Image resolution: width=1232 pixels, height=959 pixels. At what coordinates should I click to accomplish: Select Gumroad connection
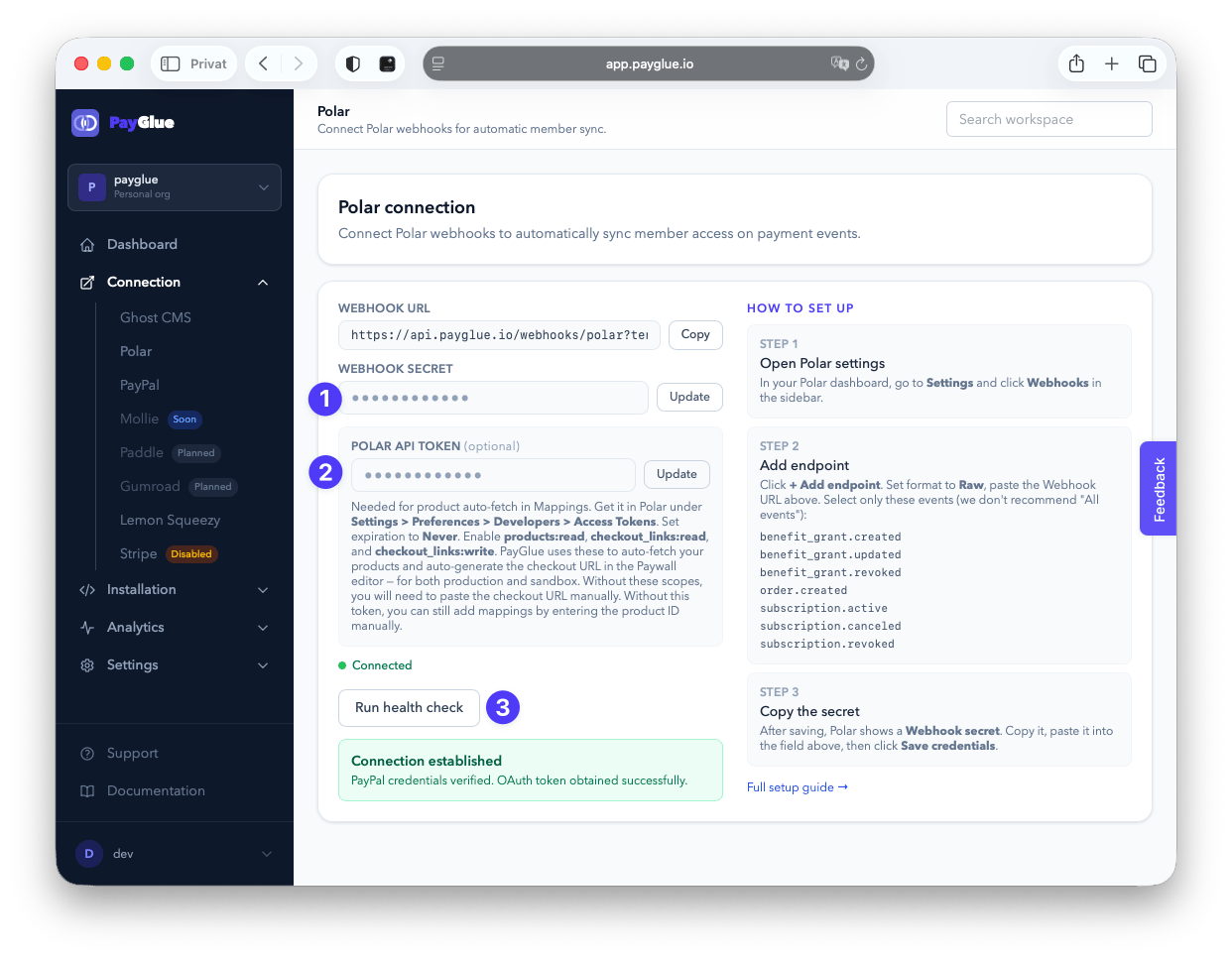150,486
